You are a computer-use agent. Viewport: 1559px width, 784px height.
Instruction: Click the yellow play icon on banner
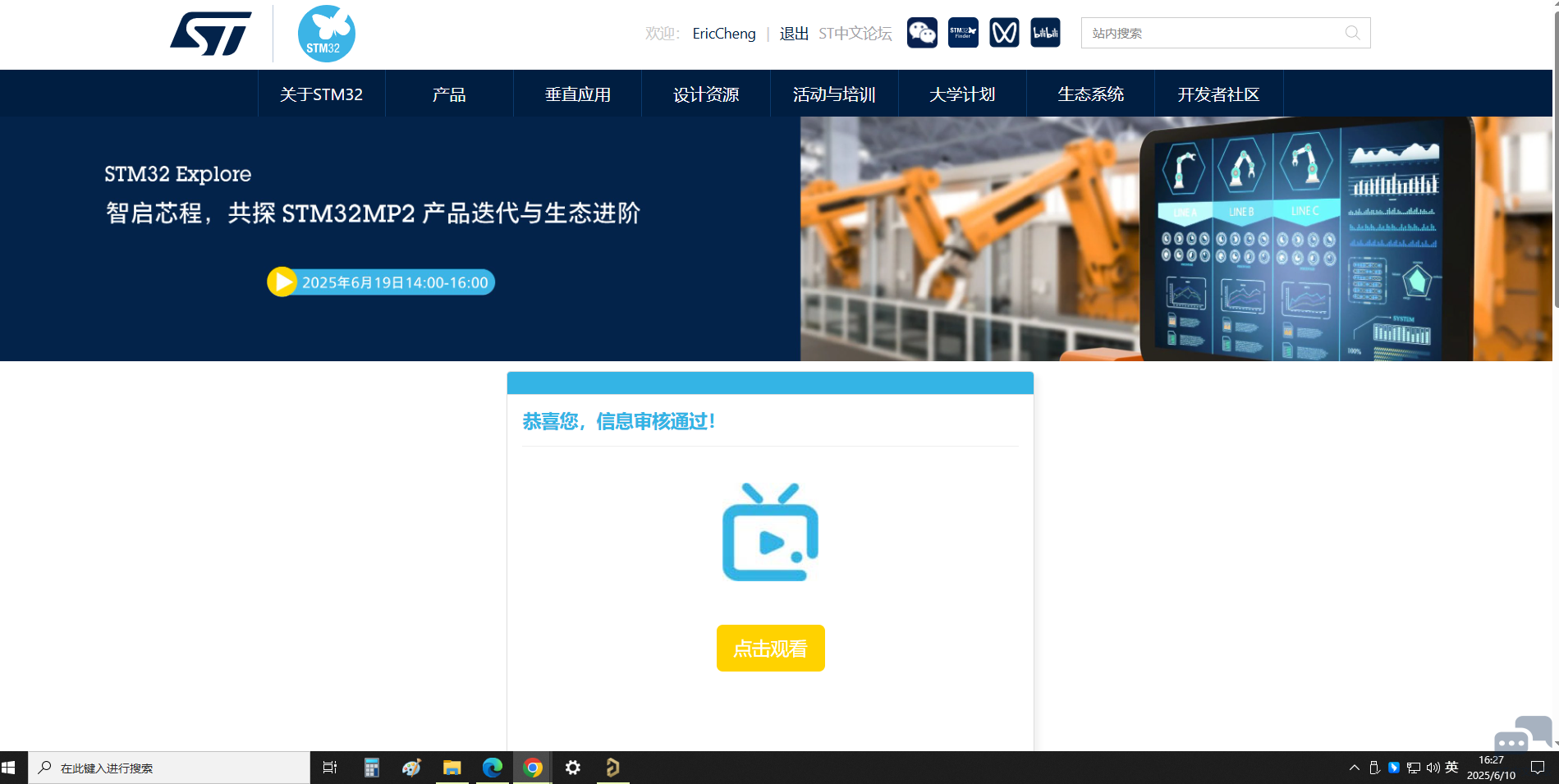click(282, 282)
